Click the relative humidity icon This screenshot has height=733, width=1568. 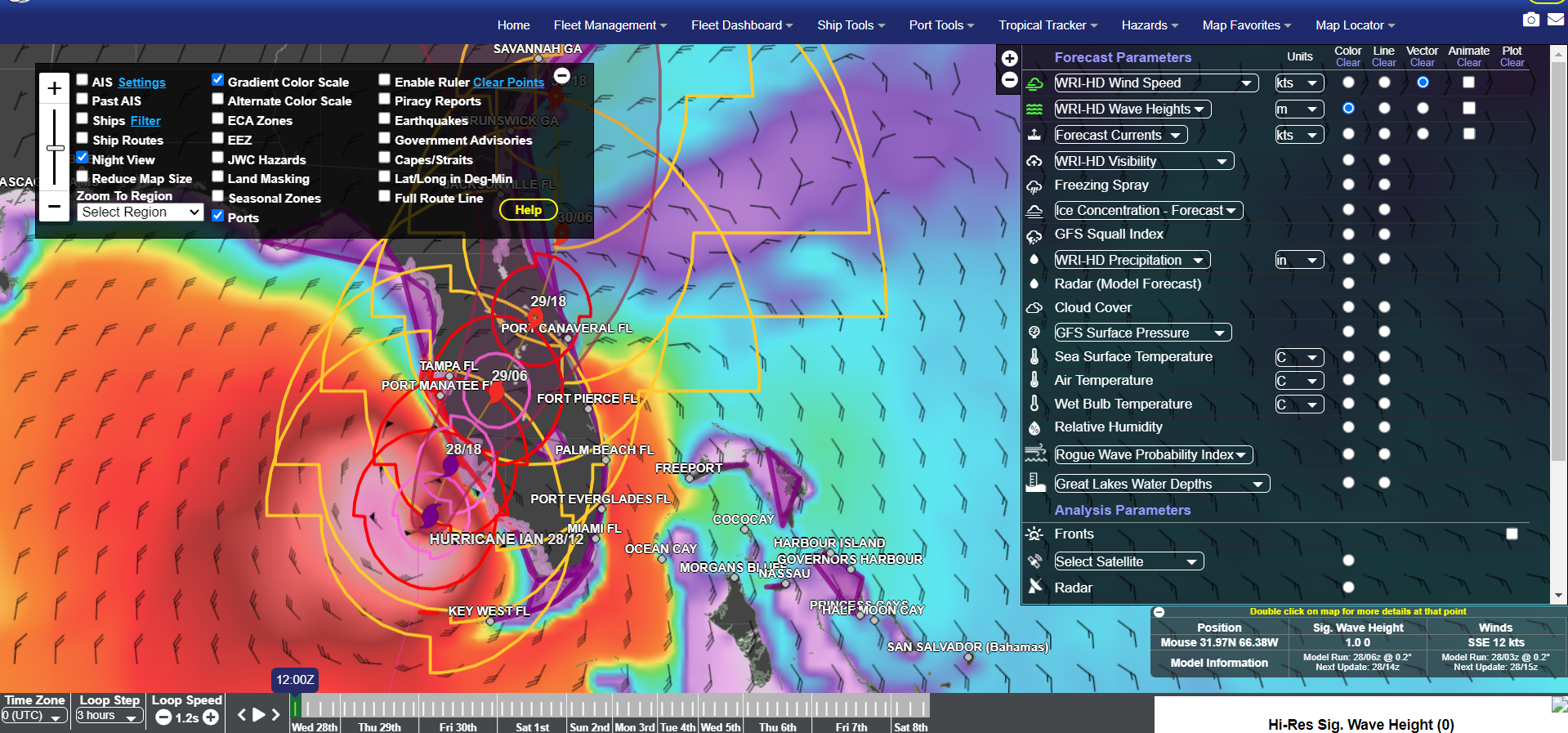pyautogui.click(x=1034, y=427)
